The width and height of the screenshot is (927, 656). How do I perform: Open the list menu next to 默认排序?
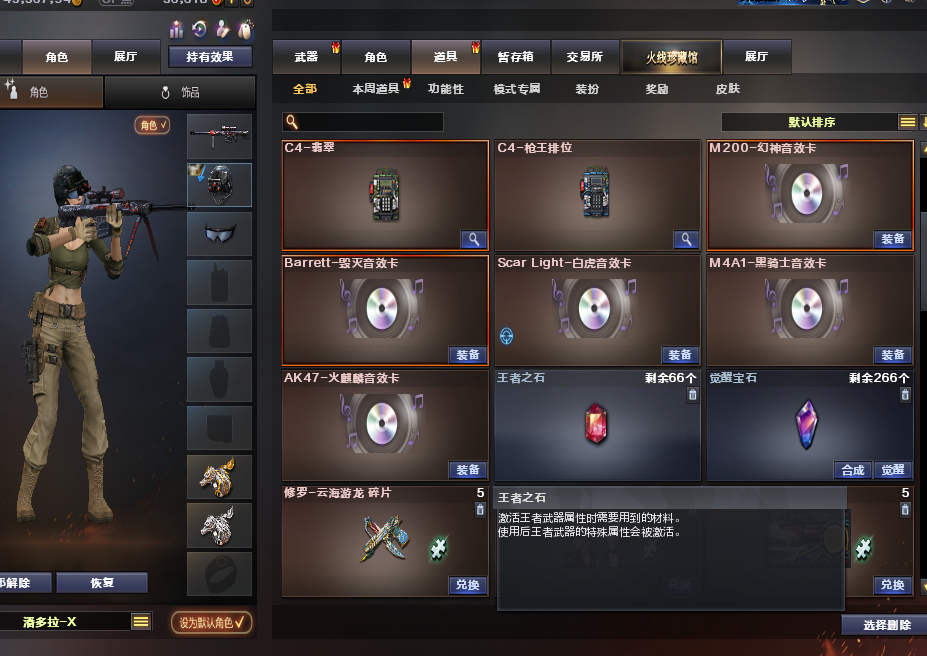click(x=907, y=122)
